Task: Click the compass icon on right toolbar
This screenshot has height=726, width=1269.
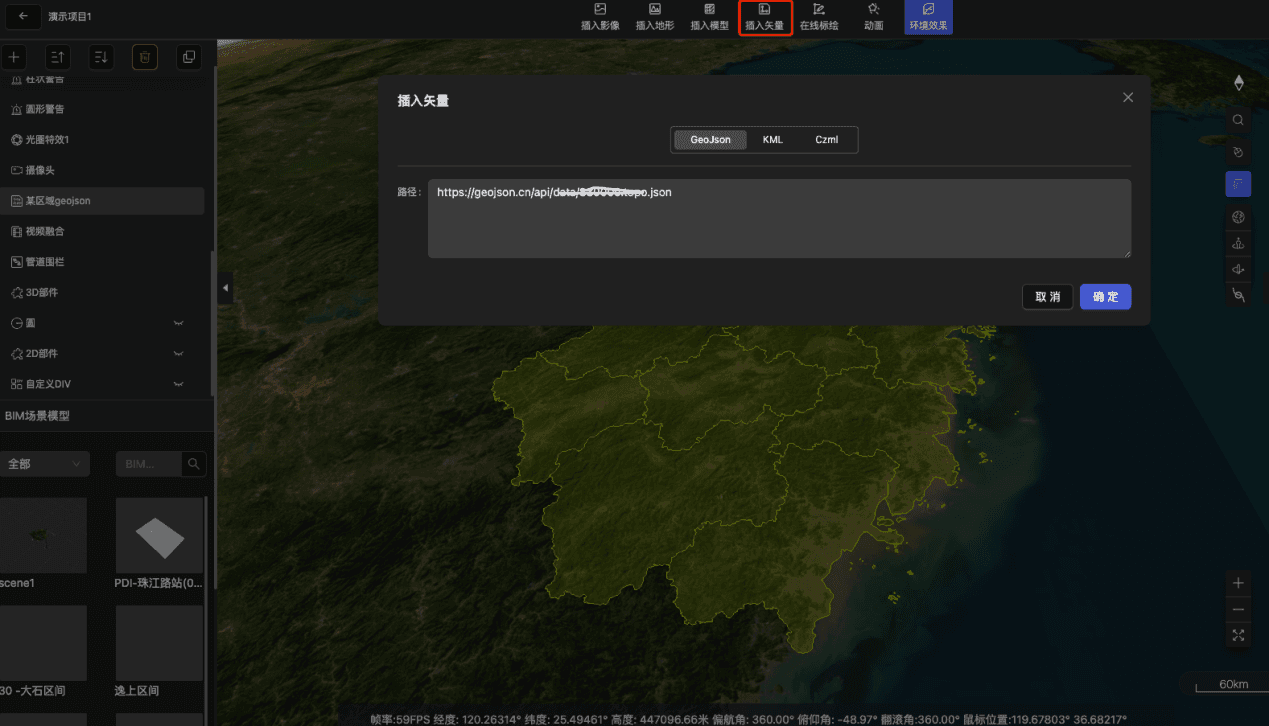Action: [1239, 83]
